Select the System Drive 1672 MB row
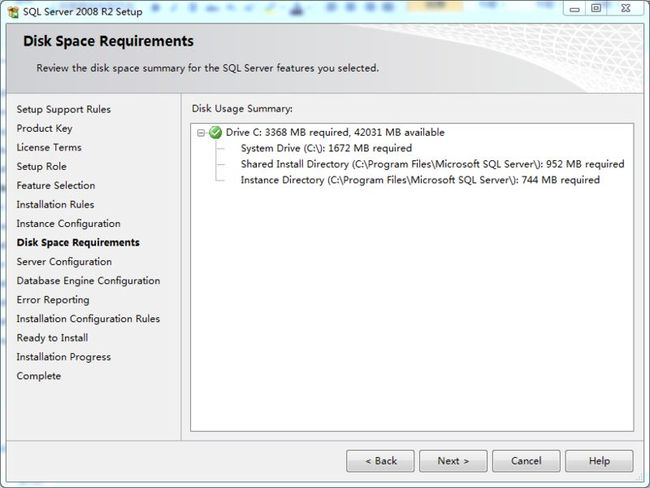The image size is (650, 488). click(x=326, y=148)
